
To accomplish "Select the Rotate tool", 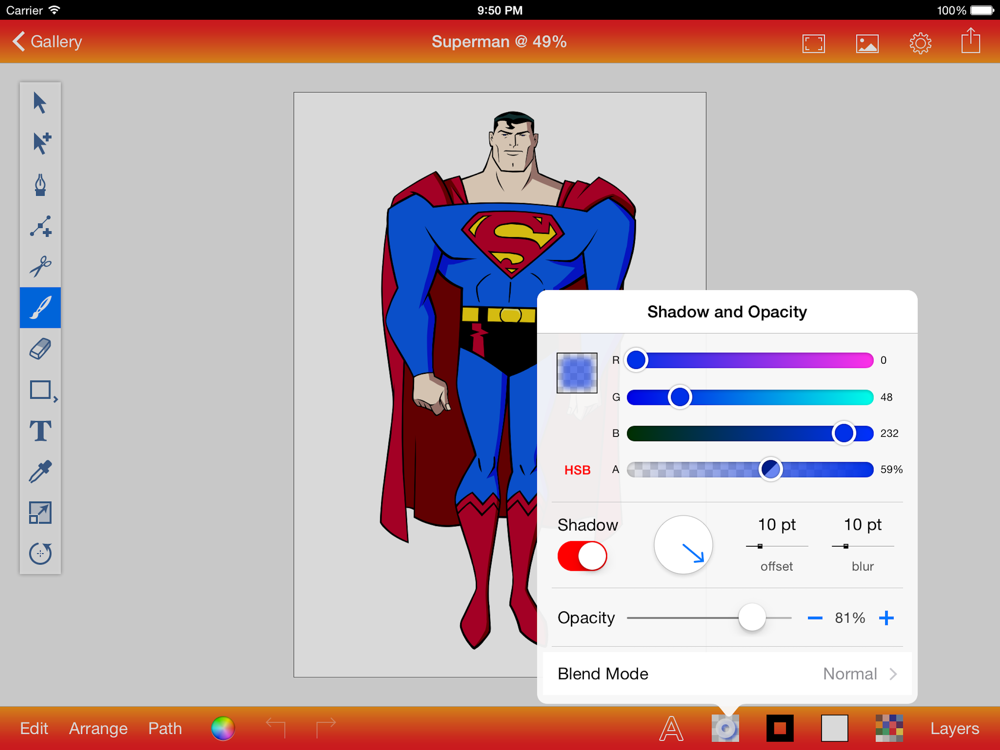I will pyautogui.click(x=40, y=553).
